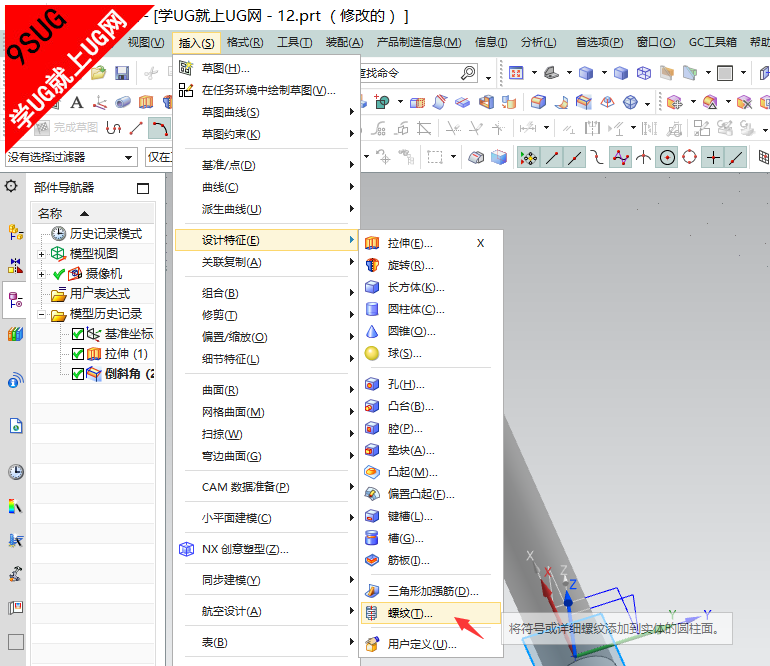Click the Part Navigator sidebar icon
This screenshot has height=666, width=770.
tap(16, 299)
